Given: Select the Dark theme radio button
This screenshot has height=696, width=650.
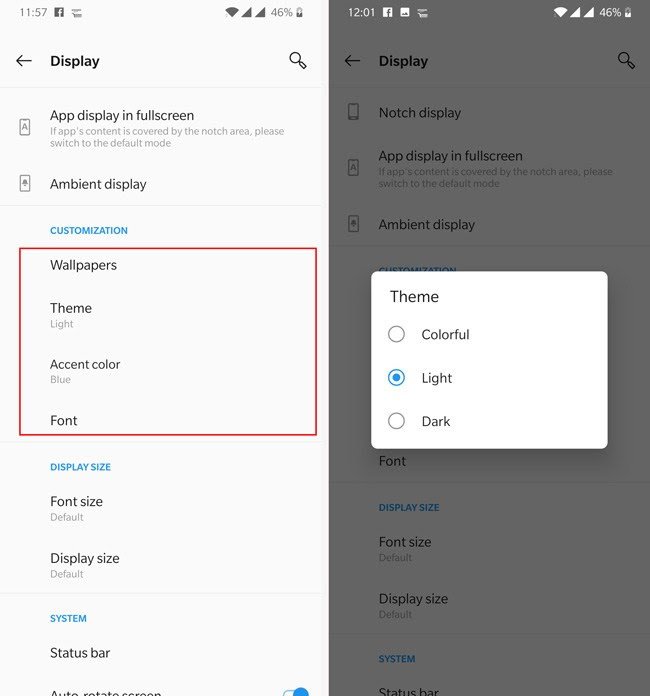Looking at the screenshot, I should (x=396, y=421).
